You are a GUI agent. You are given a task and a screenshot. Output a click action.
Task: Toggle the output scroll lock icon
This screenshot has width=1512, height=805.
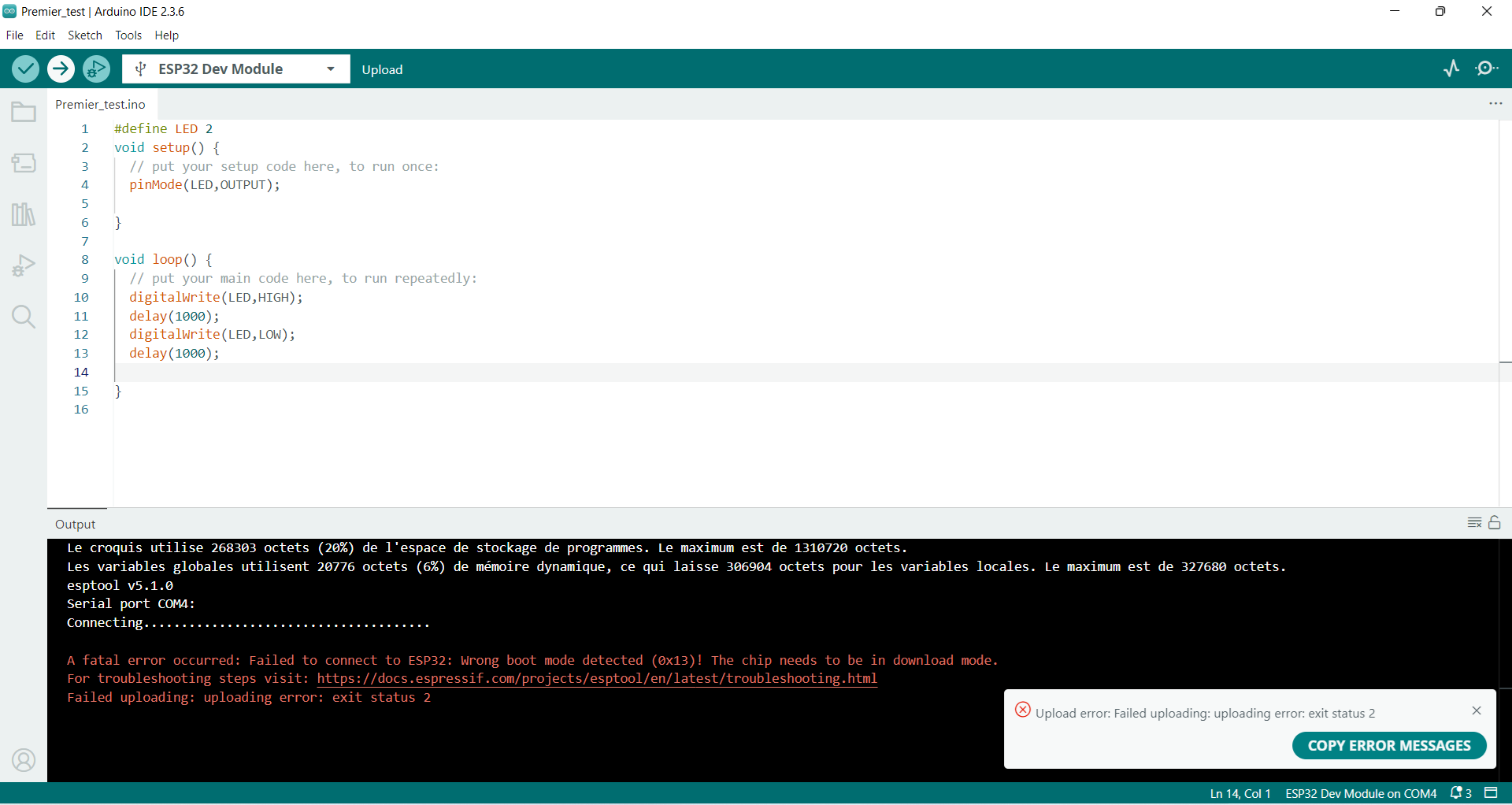click(1495, 523)
